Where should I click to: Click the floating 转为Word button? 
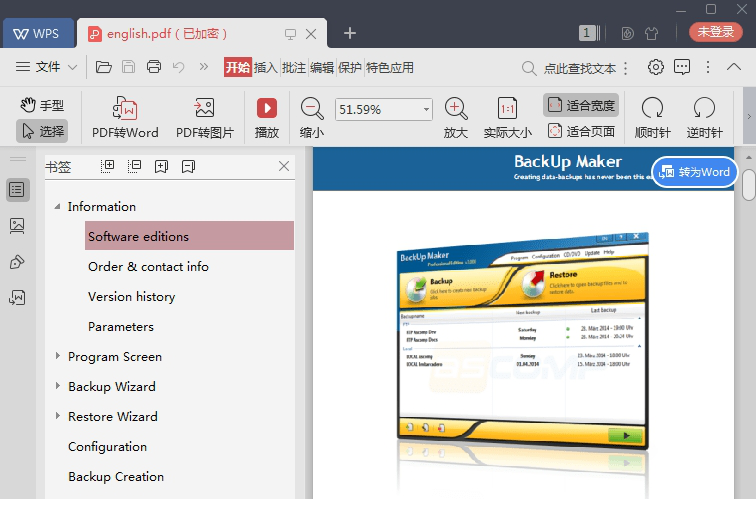[x=694, y=172]
